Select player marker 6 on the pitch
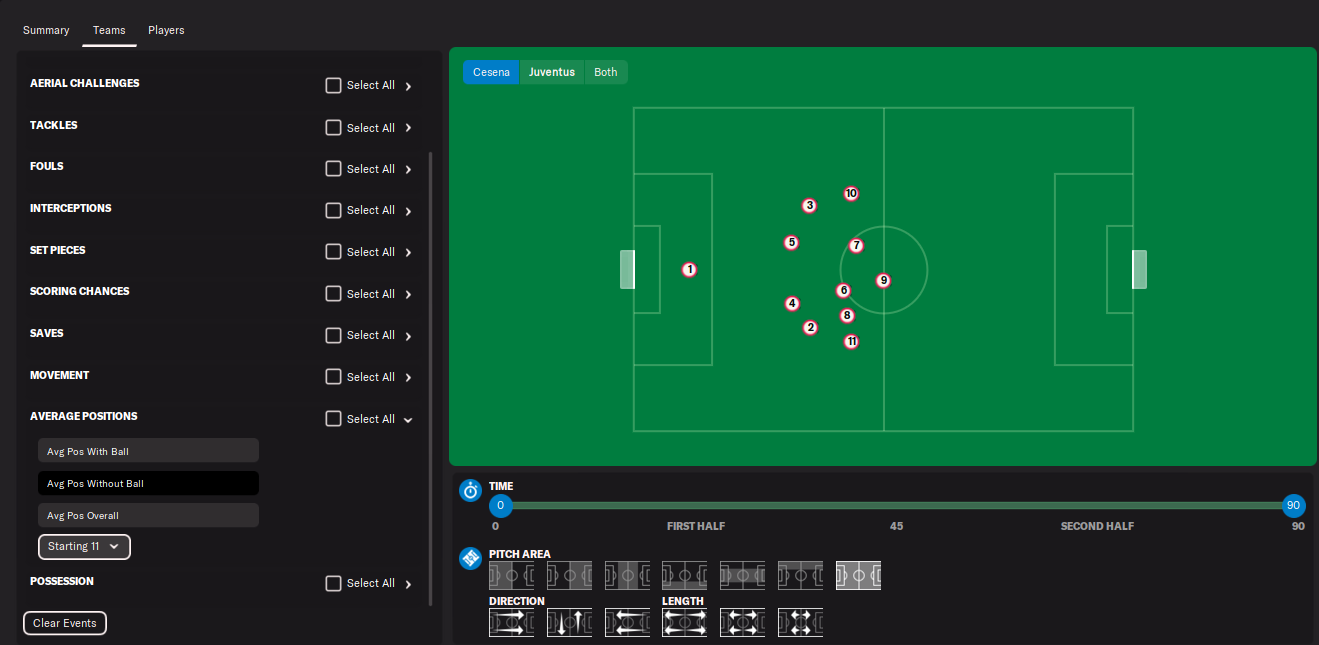This screenshot has width=1319, height=645. [x=843, y=291]
